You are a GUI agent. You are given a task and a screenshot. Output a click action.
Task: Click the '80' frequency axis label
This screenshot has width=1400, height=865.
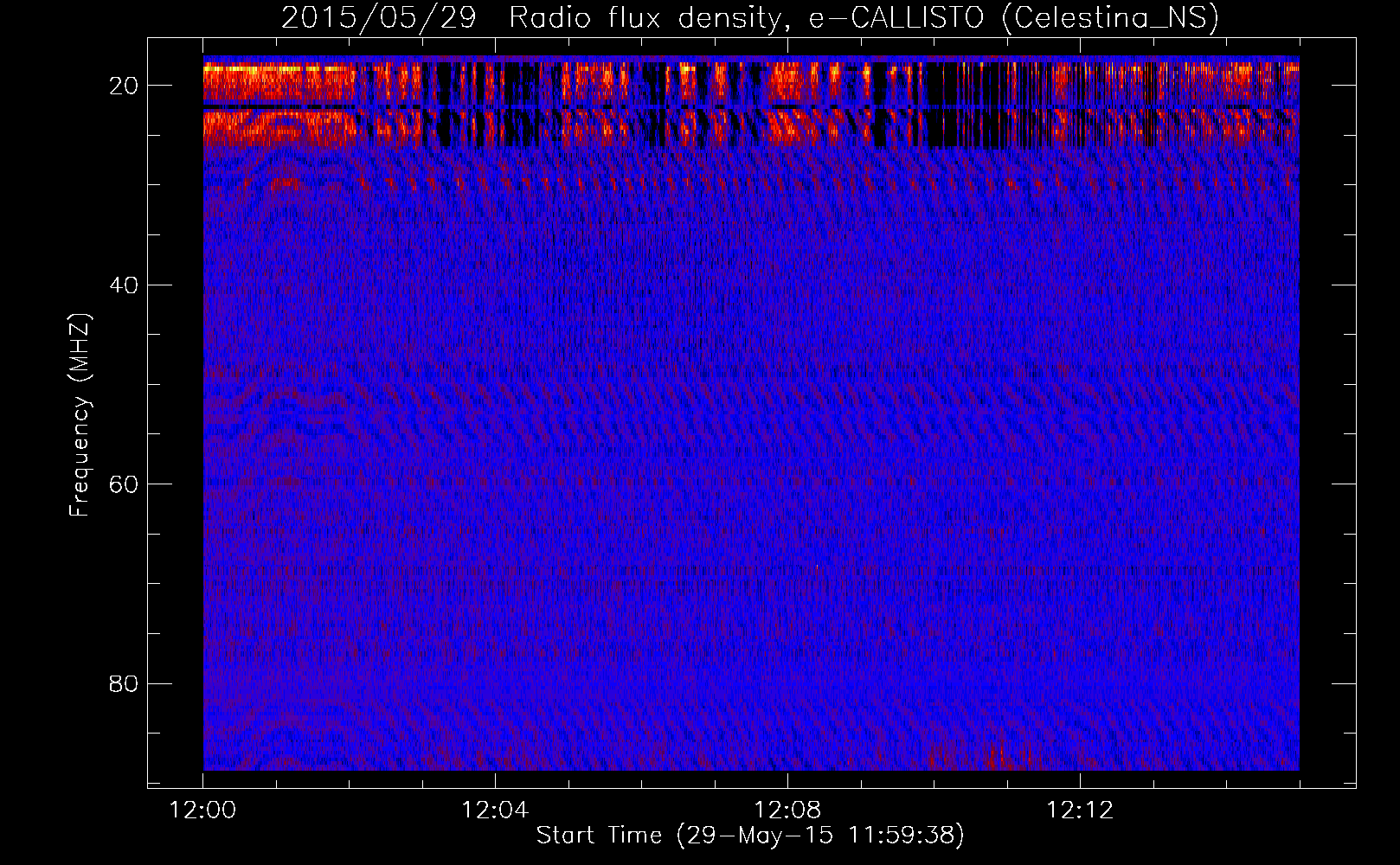tap(125, 684)
